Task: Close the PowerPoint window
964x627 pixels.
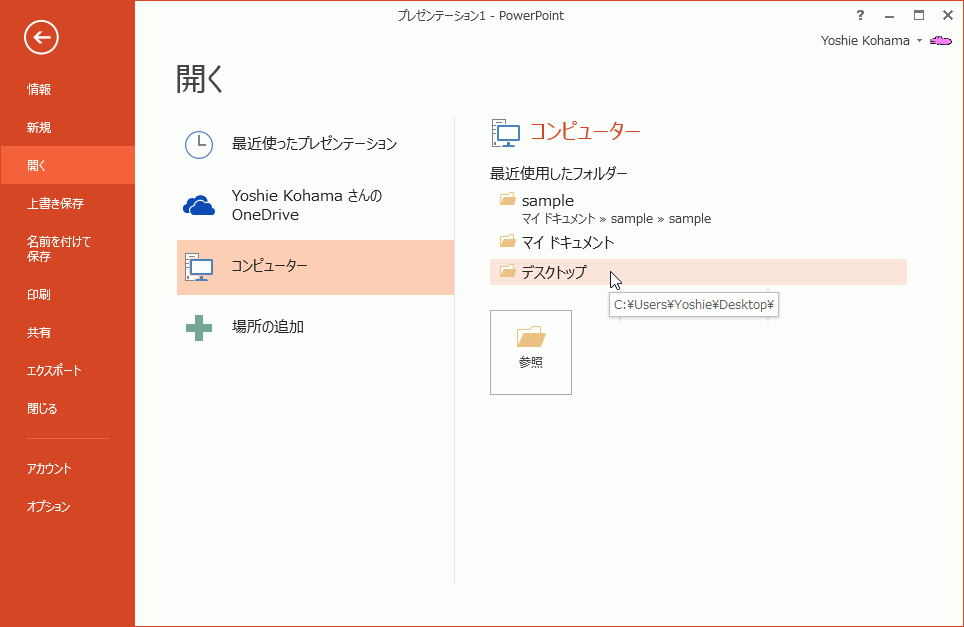Action: click(x=947, y=15)
